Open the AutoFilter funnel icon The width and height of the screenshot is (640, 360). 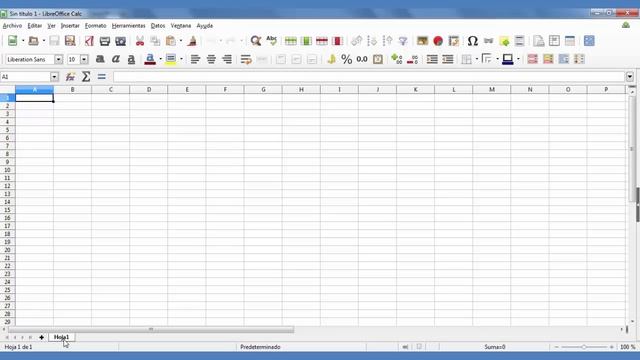(x=403, y=41)
